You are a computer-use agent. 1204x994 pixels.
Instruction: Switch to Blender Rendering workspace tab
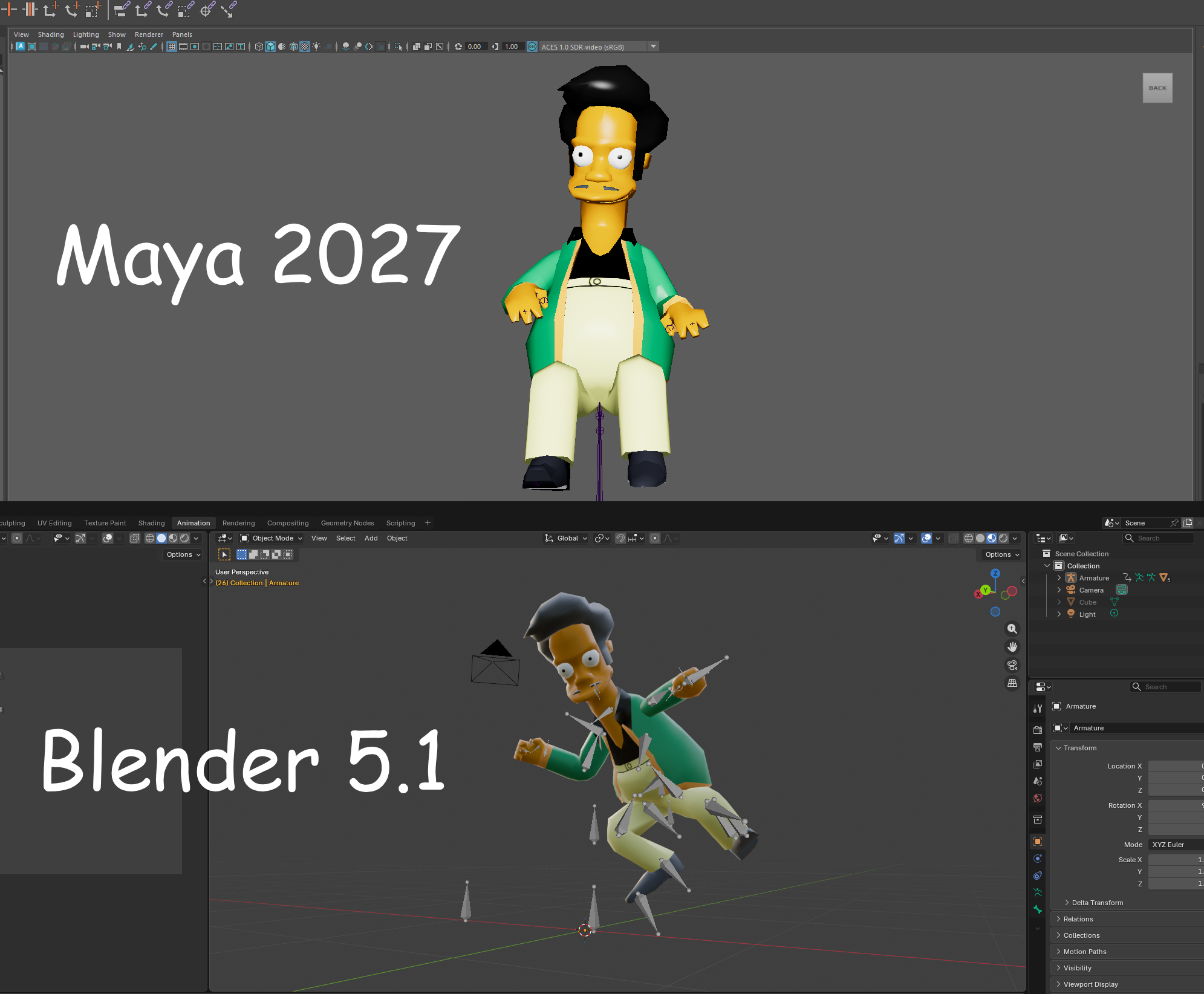point(238,523)
